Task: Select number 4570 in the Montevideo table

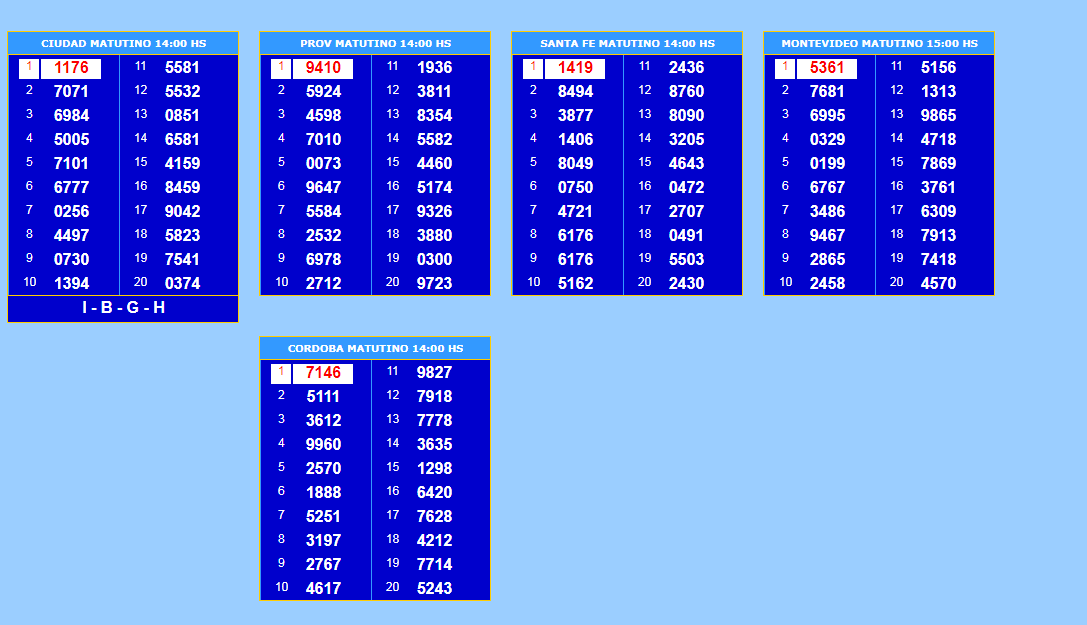Action: (x=938, y=284)
